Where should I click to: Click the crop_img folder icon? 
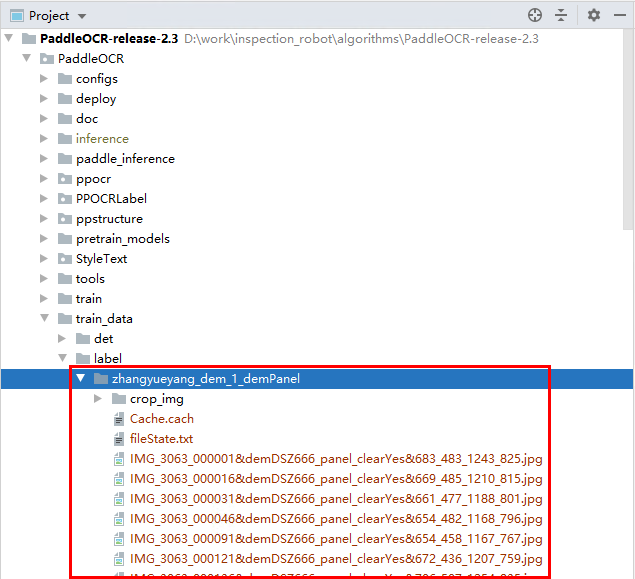[119, 399]
